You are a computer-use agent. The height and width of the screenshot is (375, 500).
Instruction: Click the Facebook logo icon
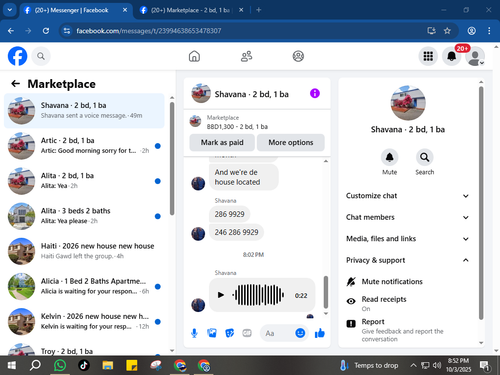click(x=17, y=56)
